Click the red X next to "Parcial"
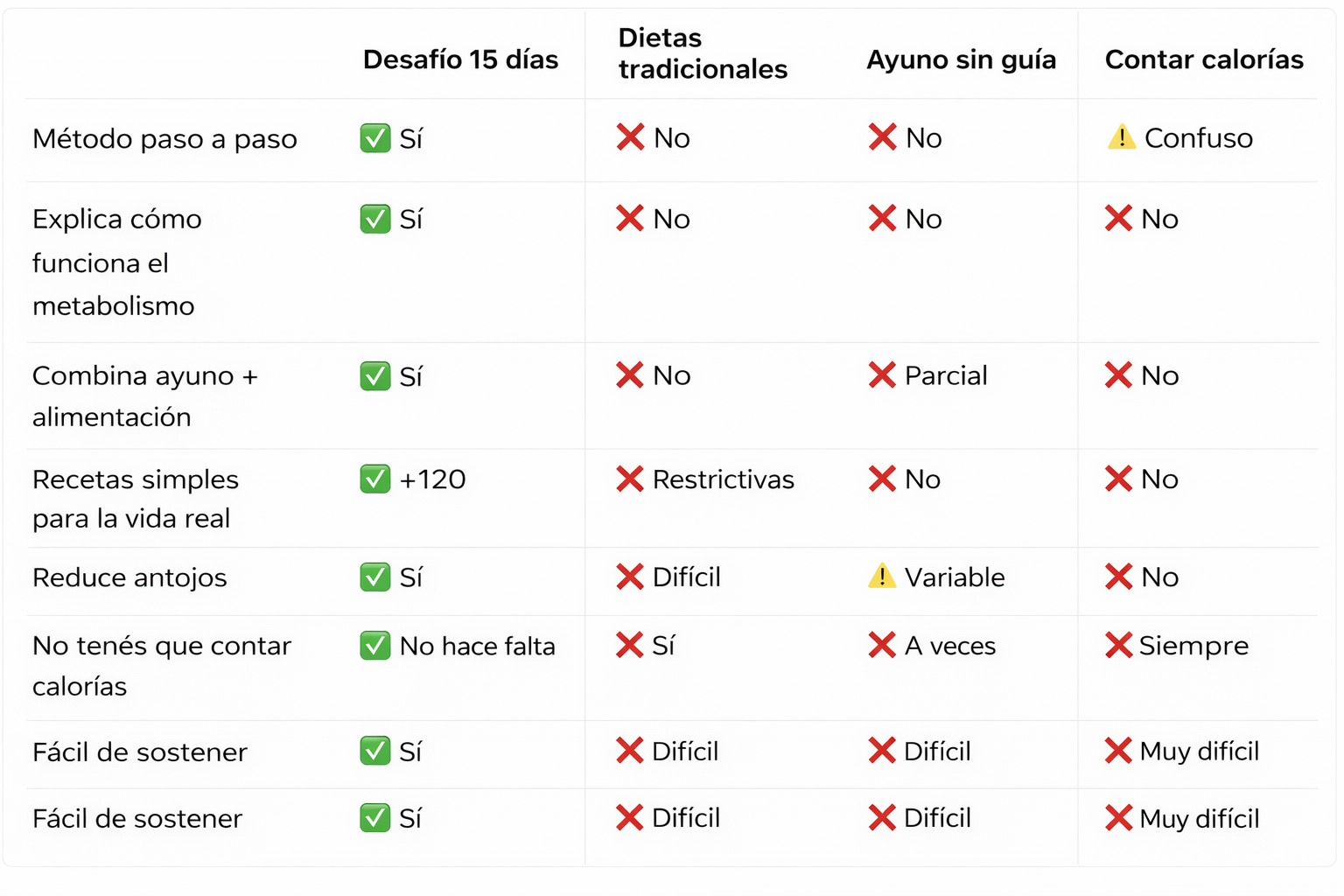This screenshot has width=1344, height=896. (x=881, y=375)
